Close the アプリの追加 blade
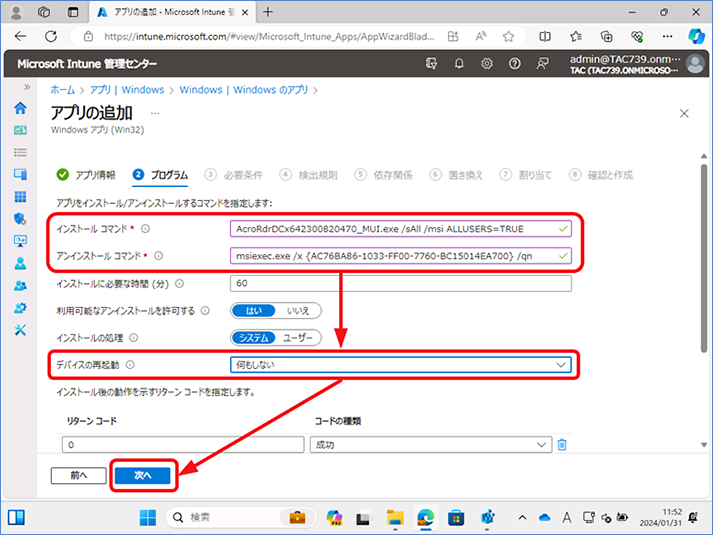713x535 pixels. [x=684, y=114]
